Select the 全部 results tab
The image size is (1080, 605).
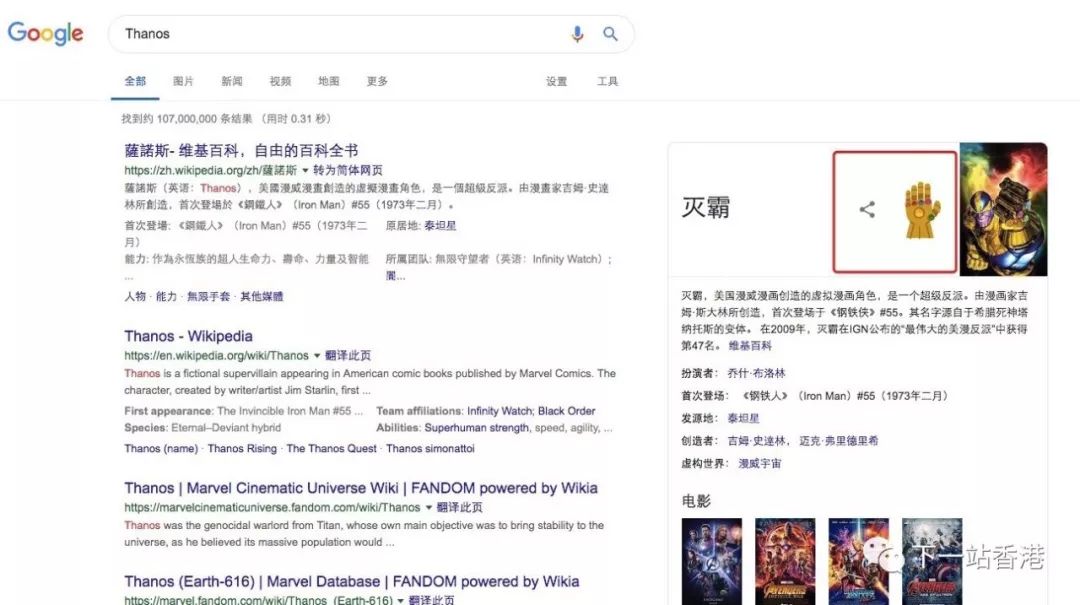click(135, 81)
